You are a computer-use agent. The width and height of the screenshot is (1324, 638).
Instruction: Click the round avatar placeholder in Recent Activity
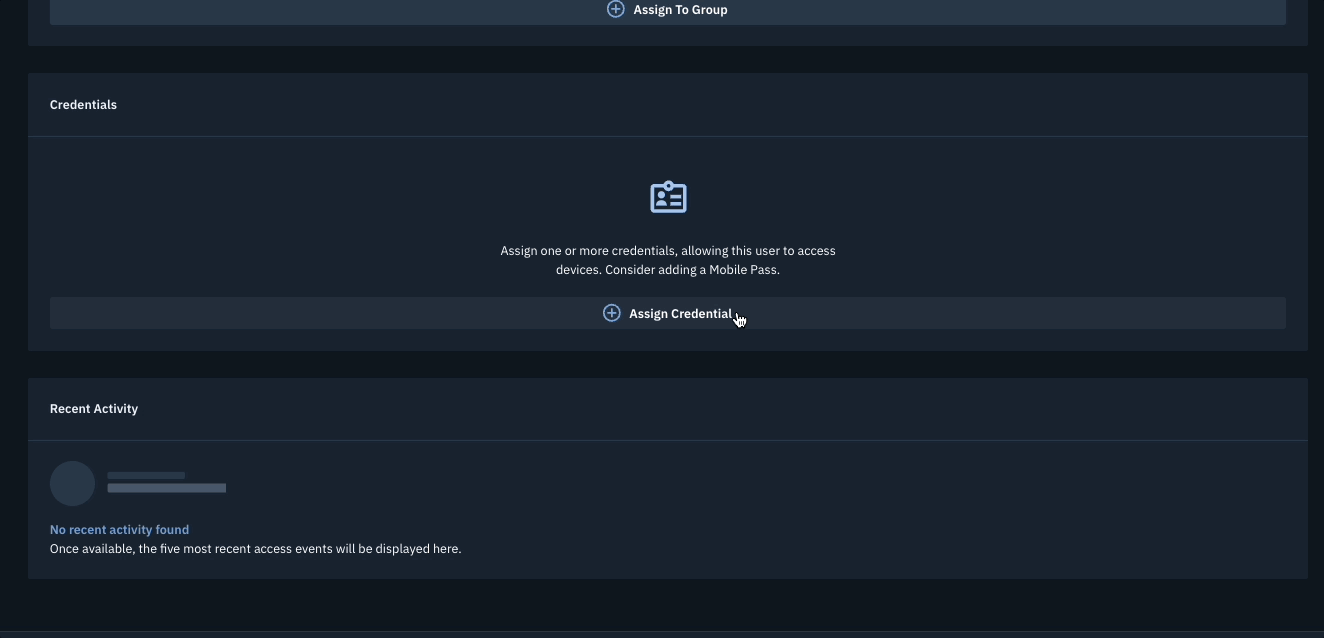[x=72, y=483]
